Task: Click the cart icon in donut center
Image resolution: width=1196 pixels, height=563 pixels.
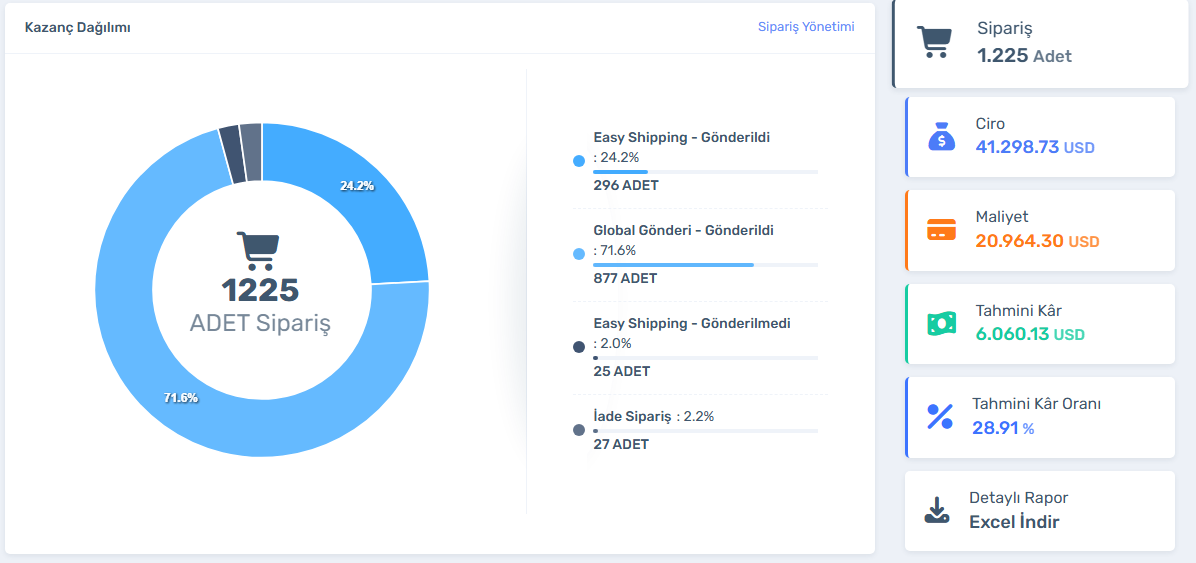Action: click(260, 251)
